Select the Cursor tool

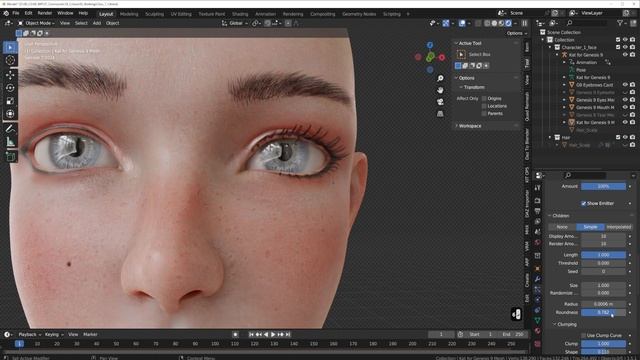click(10, 60)
